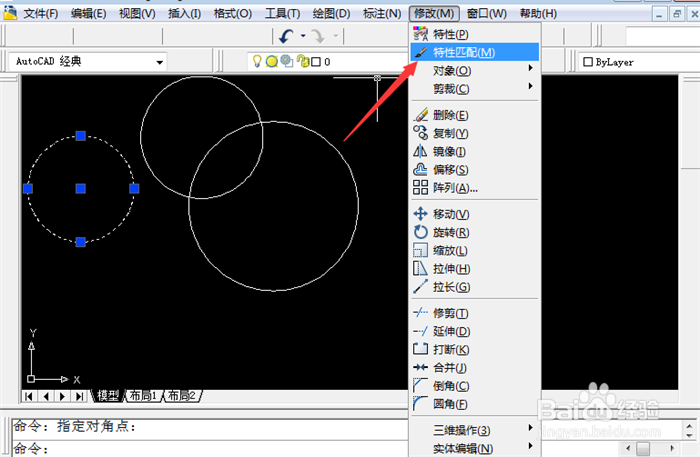
Task: Click horizontal scrollbar right arrow
Action: tap(672, 448)
